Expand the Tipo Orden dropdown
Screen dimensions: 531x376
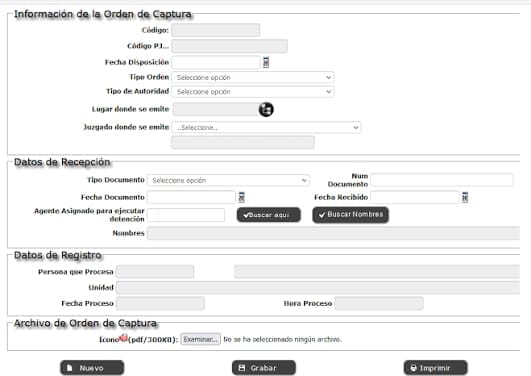click(253, 78)
